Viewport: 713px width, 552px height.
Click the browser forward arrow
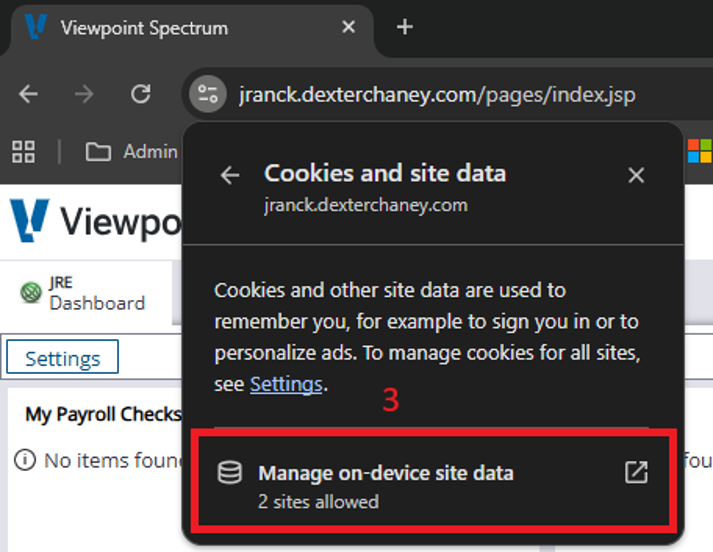84,94
